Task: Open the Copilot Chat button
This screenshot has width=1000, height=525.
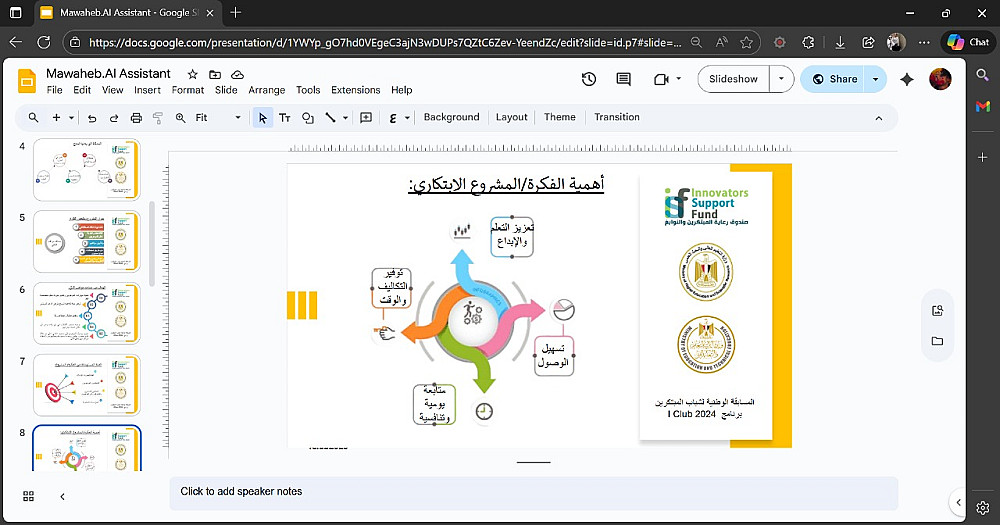Action: pos(968,42)
